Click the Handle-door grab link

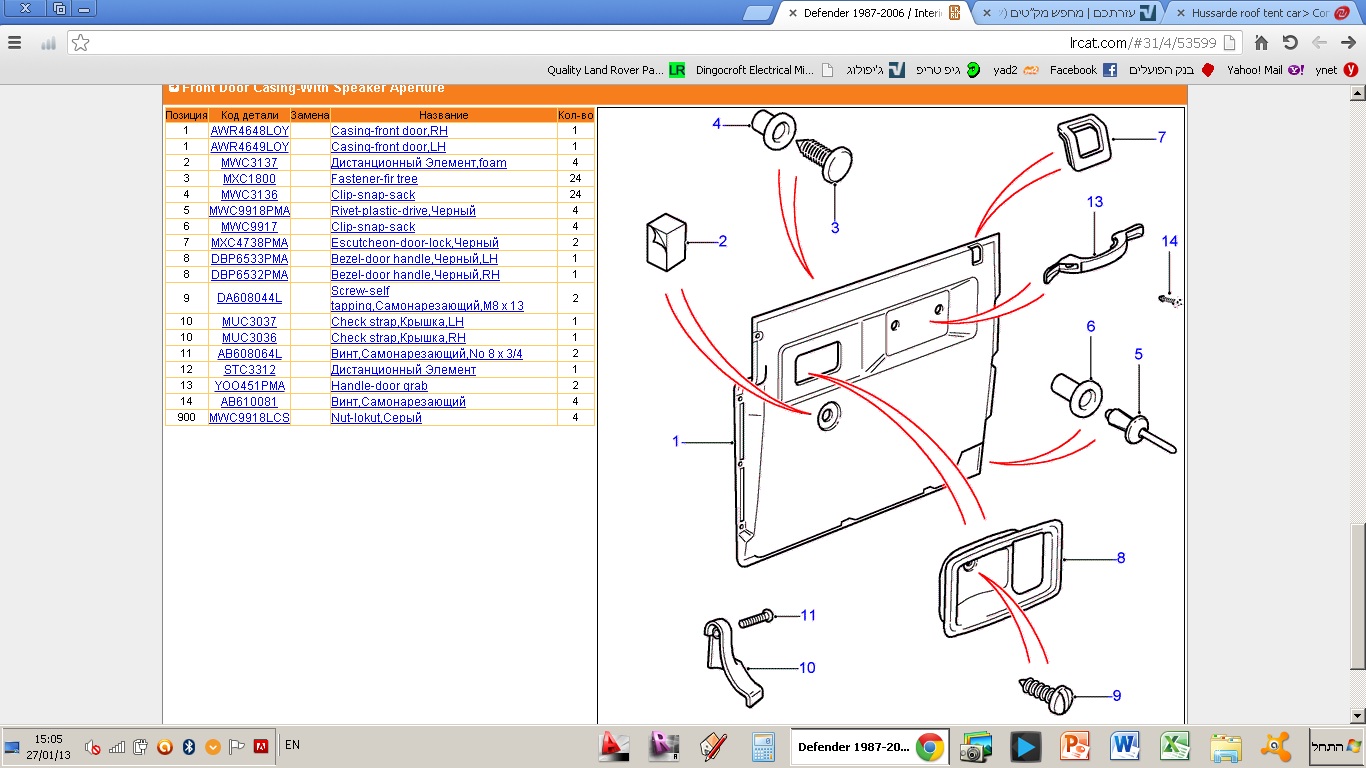379,386
